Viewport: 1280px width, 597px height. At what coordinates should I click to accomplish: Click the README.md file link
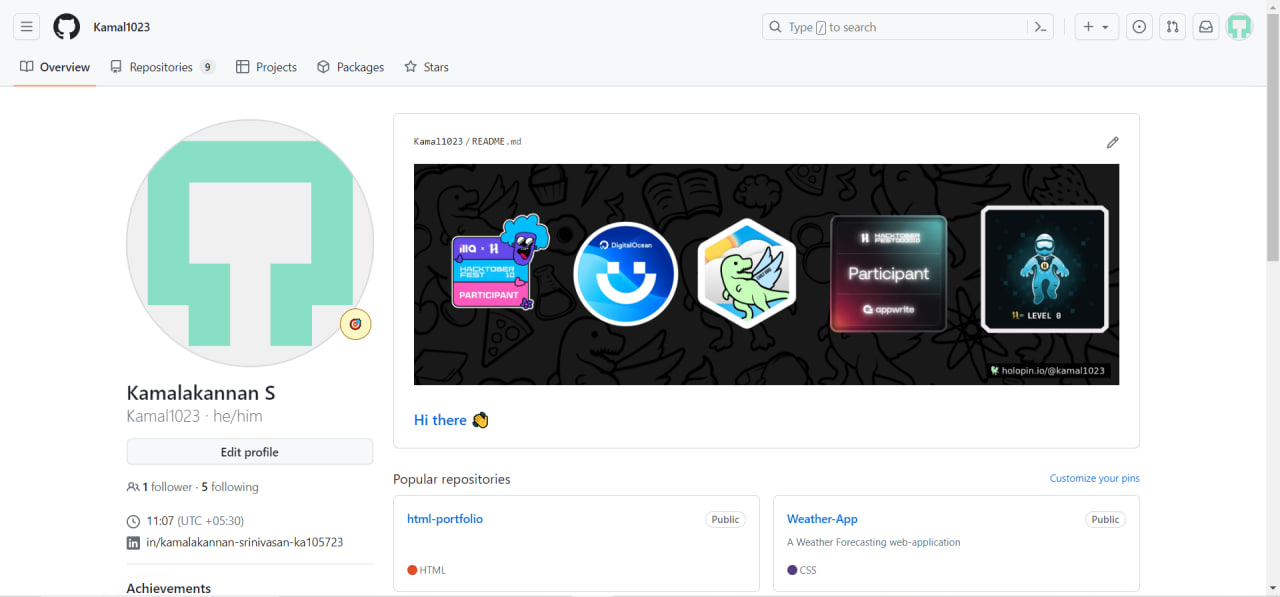pyautogui.click(x=496, y=142)
